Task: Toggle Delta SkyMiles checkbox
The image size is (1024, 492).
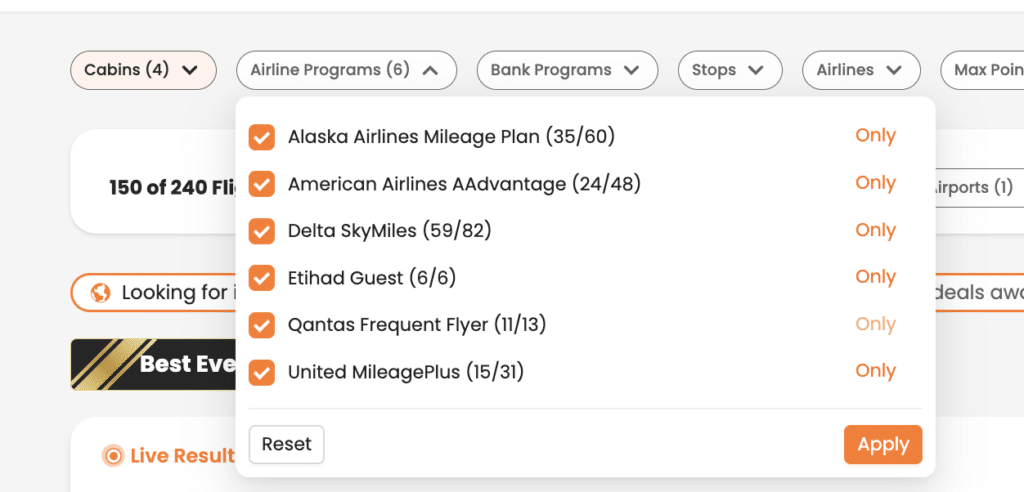Action: point(261,231)
